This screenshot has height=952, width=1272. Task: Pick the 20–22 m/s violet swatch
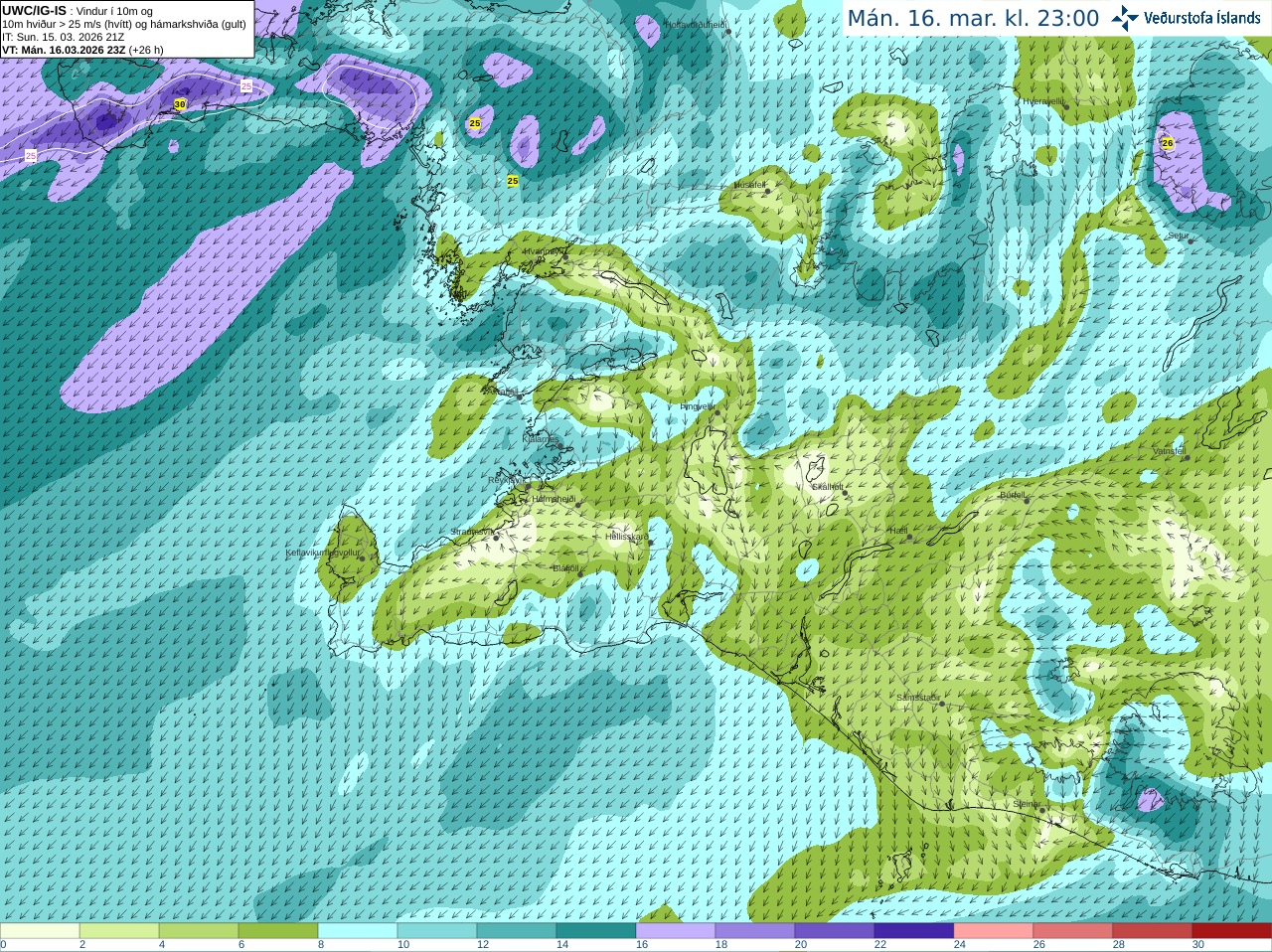click(x=835, y=931)
